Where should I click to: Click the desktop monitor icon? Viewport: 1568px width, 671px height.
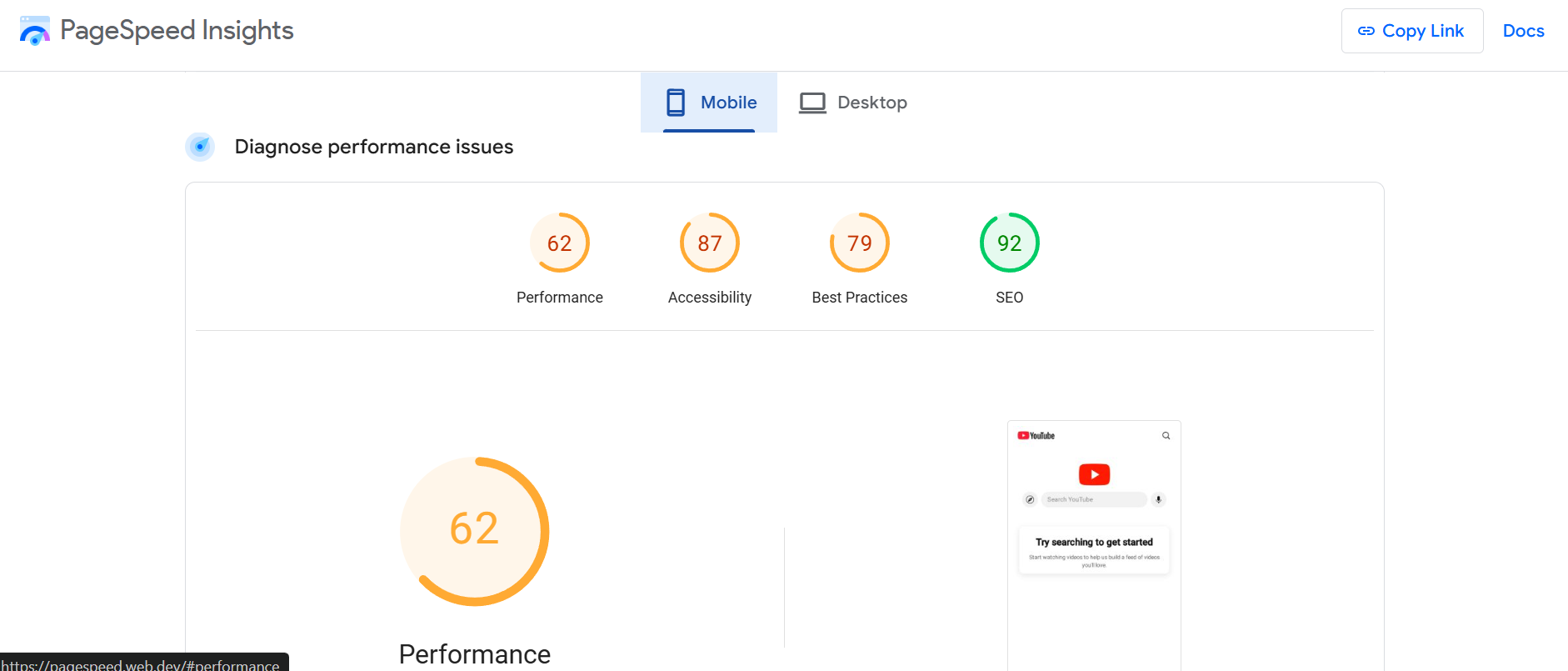(x=812, y=103)
